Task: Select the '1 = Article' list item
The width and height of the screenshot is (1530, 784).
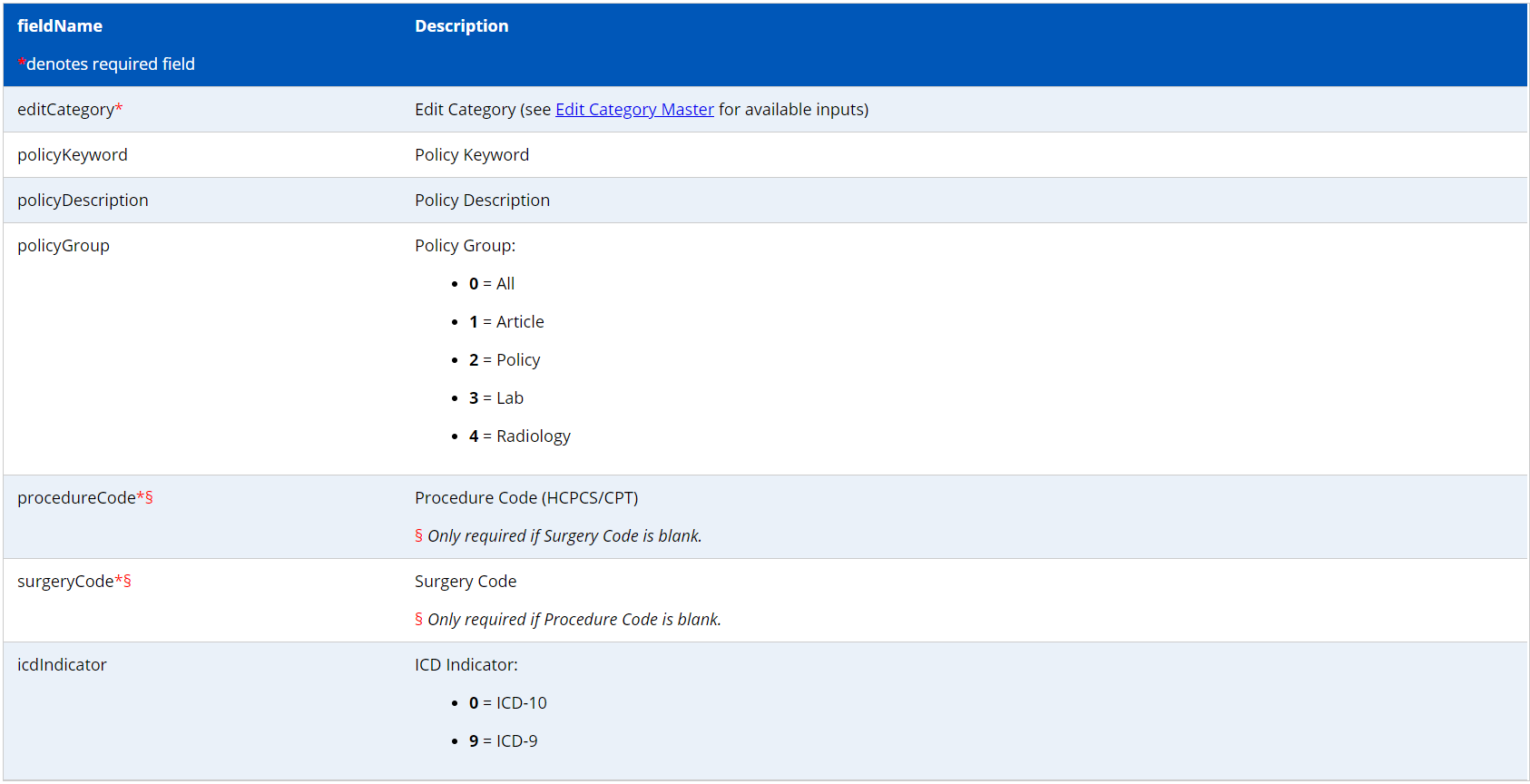Action: click(x=506, y=322)
